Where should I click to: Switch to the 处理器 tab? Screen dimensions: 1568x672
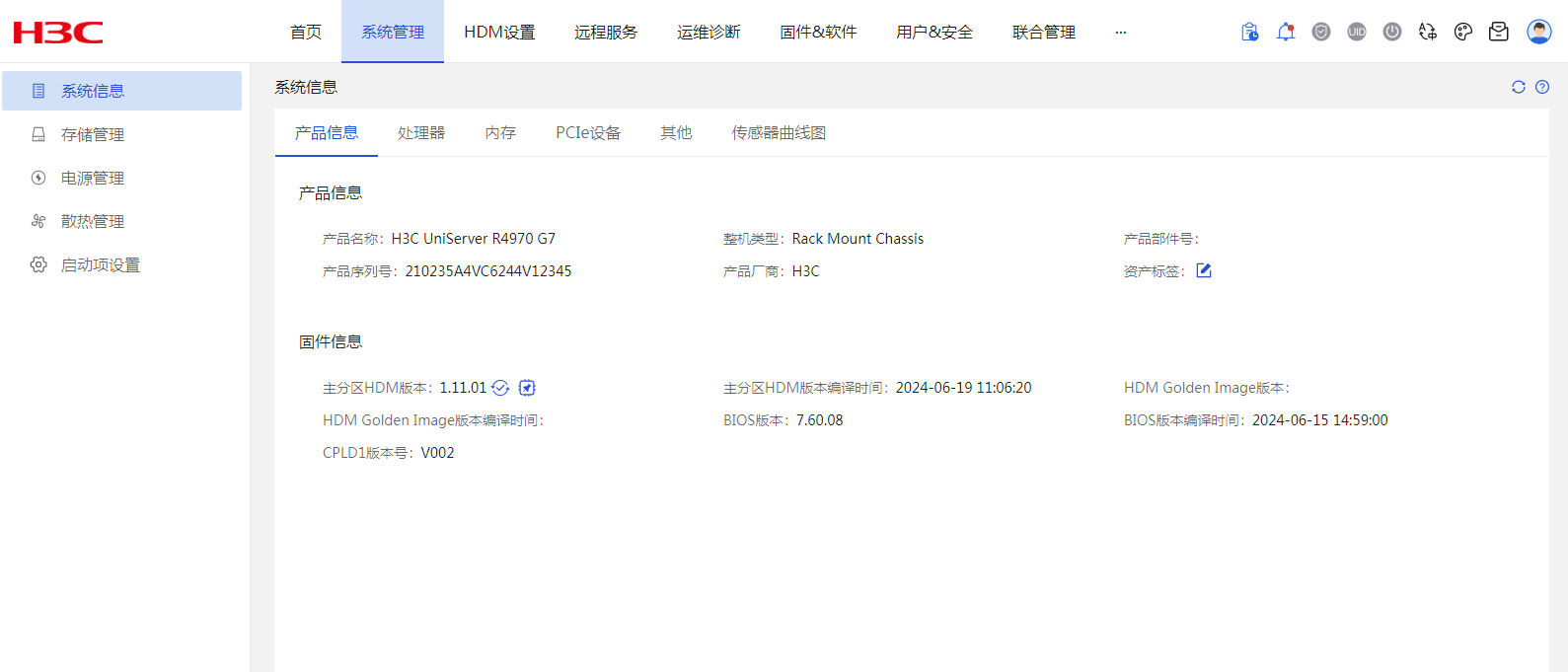(x=421, y=132)
